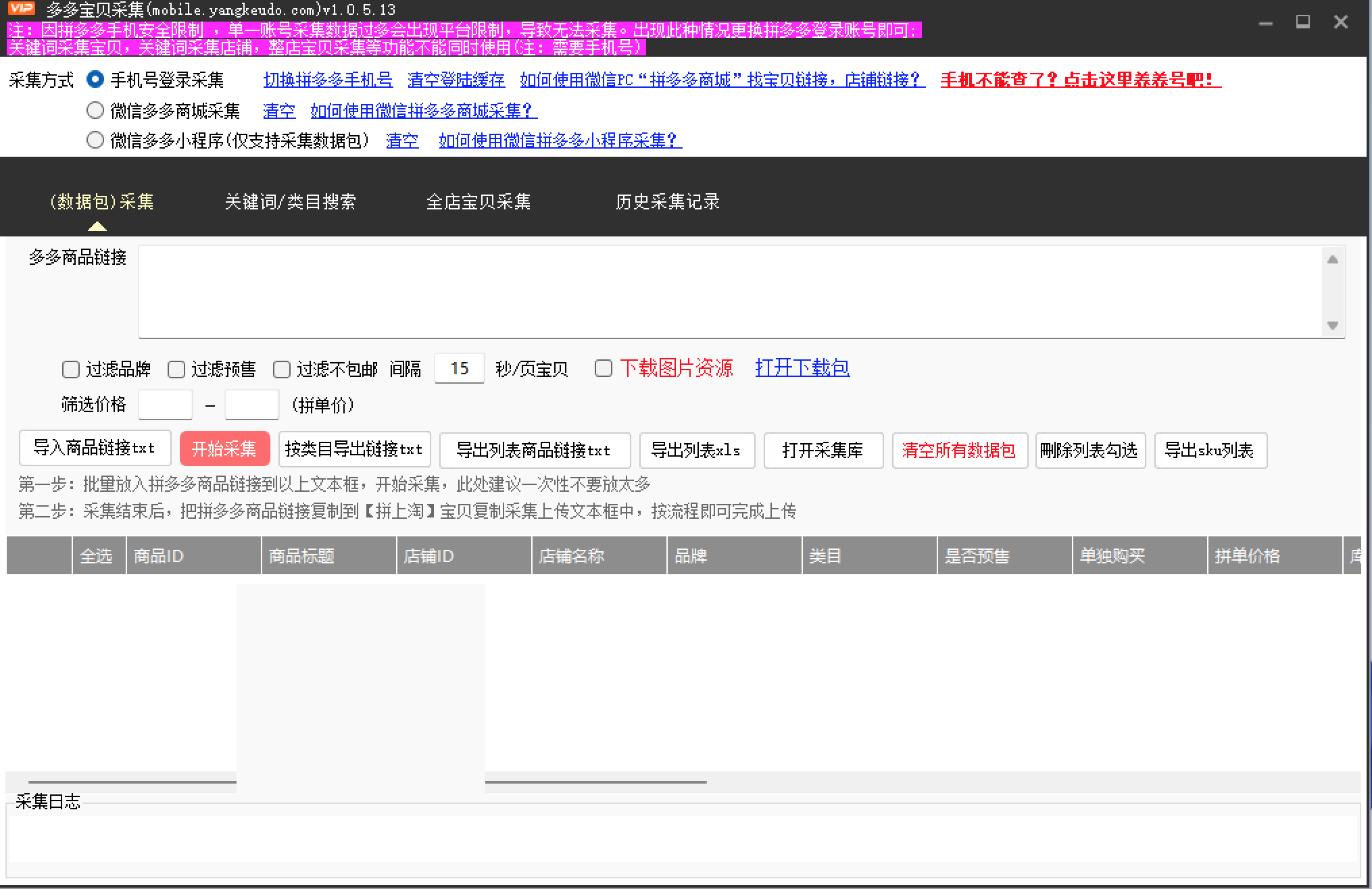This screenshot has height=889, width=1372.
Task: Click red 手机不能查了 link
Action: 1081,80
